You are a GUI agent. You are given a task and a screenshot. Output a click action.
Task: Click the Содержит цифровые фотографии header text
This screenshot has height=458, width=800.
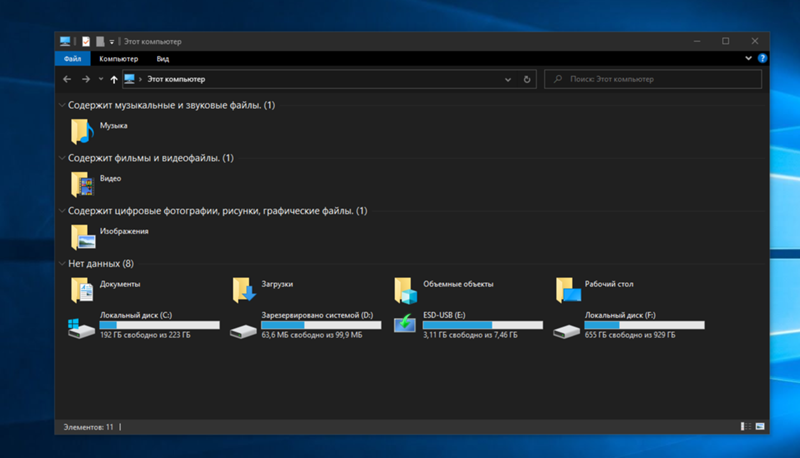coord(217,211)
